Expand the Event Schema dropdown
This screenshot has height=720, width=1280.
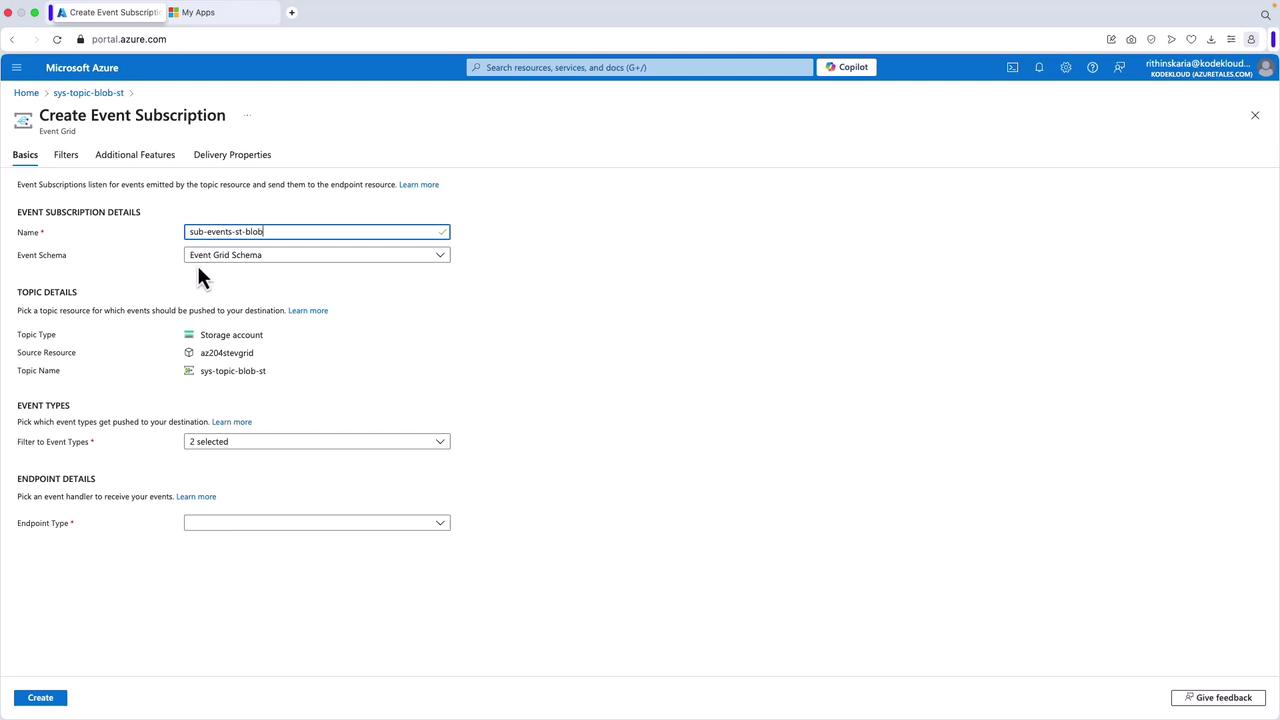(317, 255)
